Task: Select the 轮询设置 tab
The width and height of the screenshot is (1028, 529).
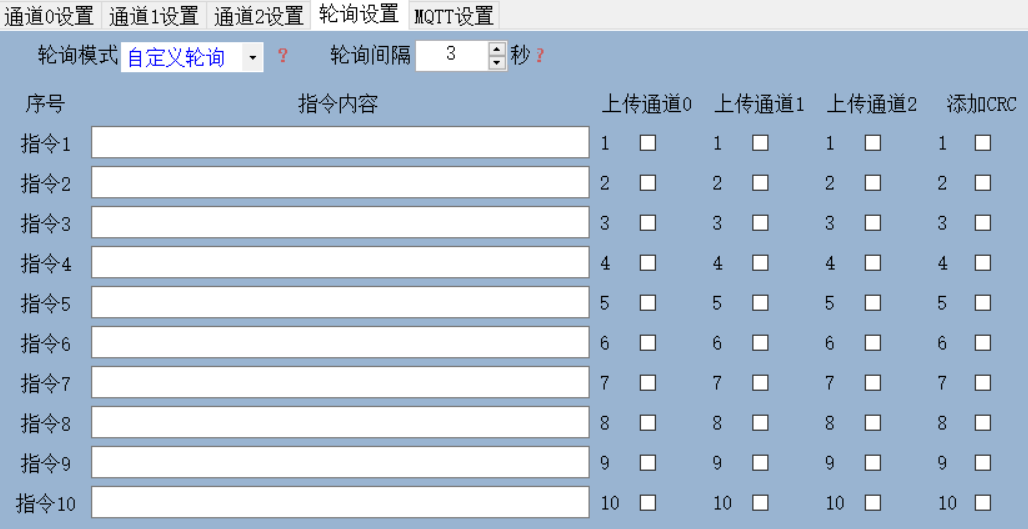Action: tap(359, 14)
